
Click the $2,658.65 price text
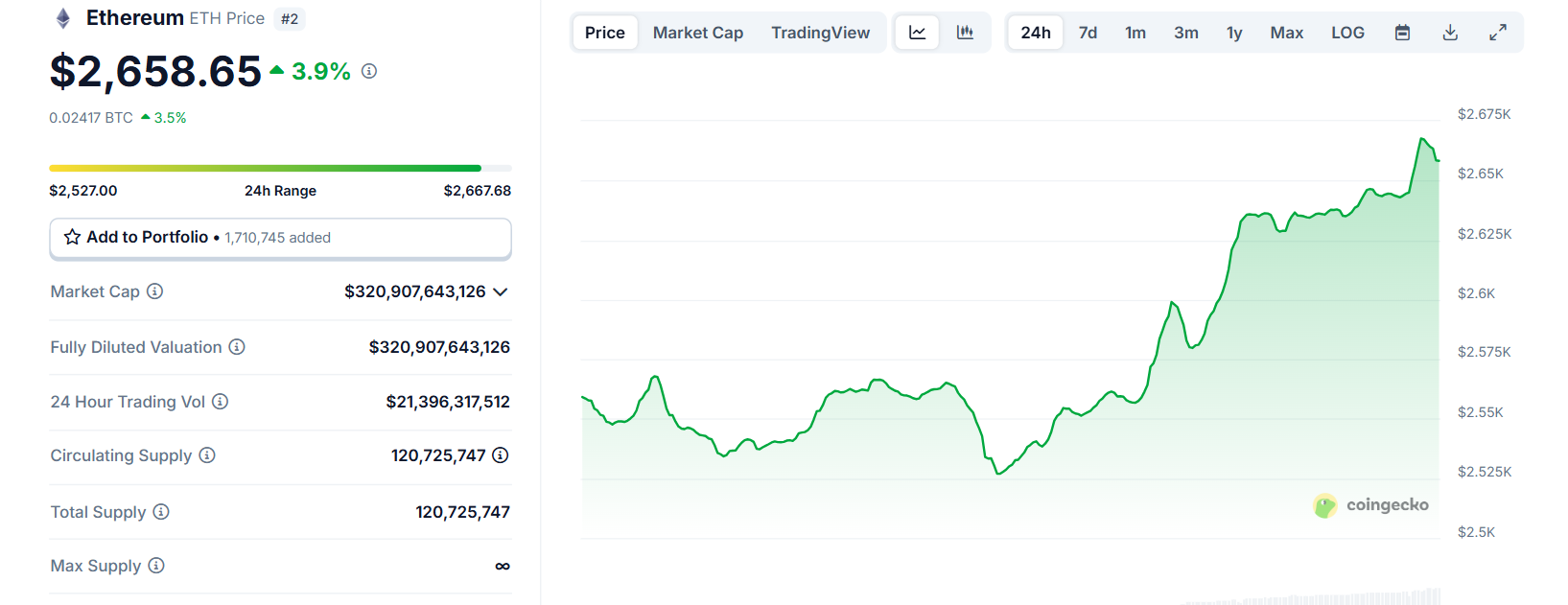(155, 72)
